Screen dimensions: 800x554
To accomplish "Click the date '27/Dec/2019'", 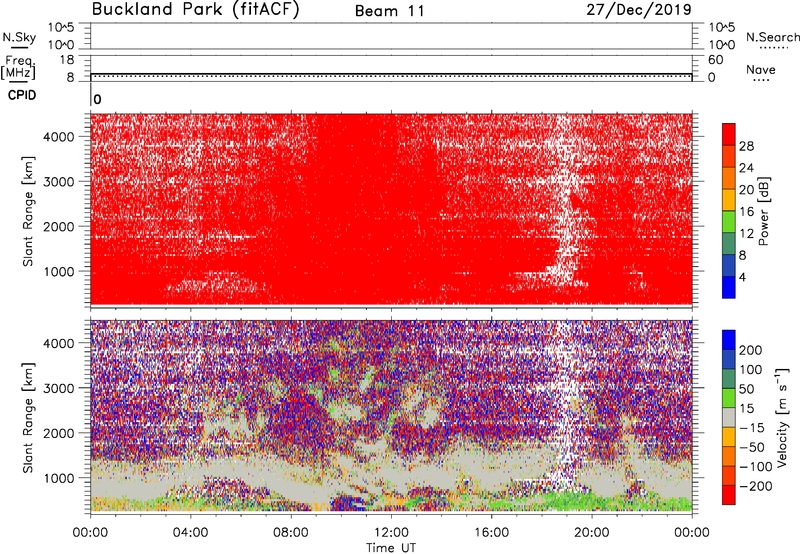I will pos(639,10).
